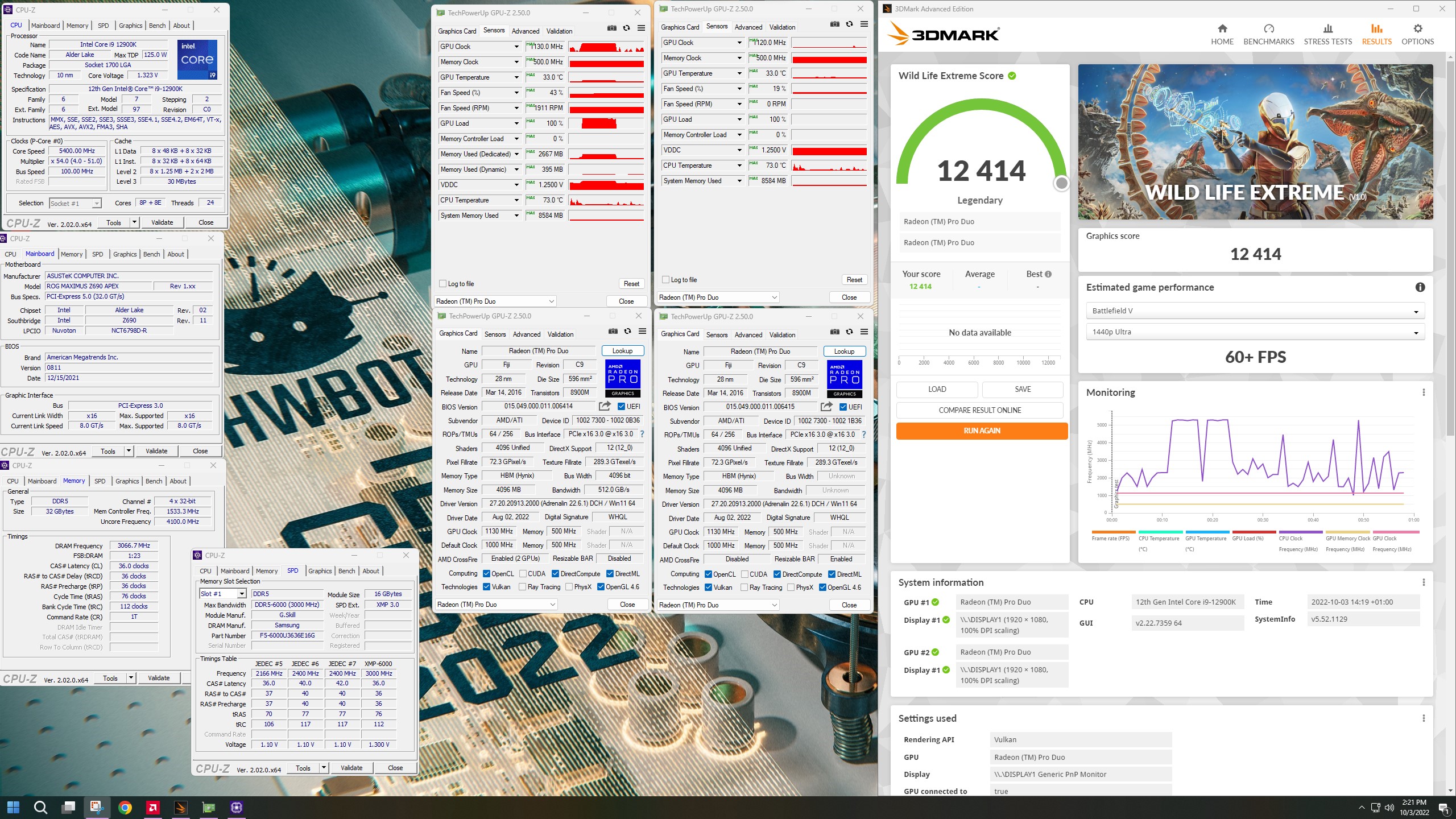
Task: Toggle OpenCL checkbox in bottom-left GPU-Z window
Action: [x=486, y=574]
